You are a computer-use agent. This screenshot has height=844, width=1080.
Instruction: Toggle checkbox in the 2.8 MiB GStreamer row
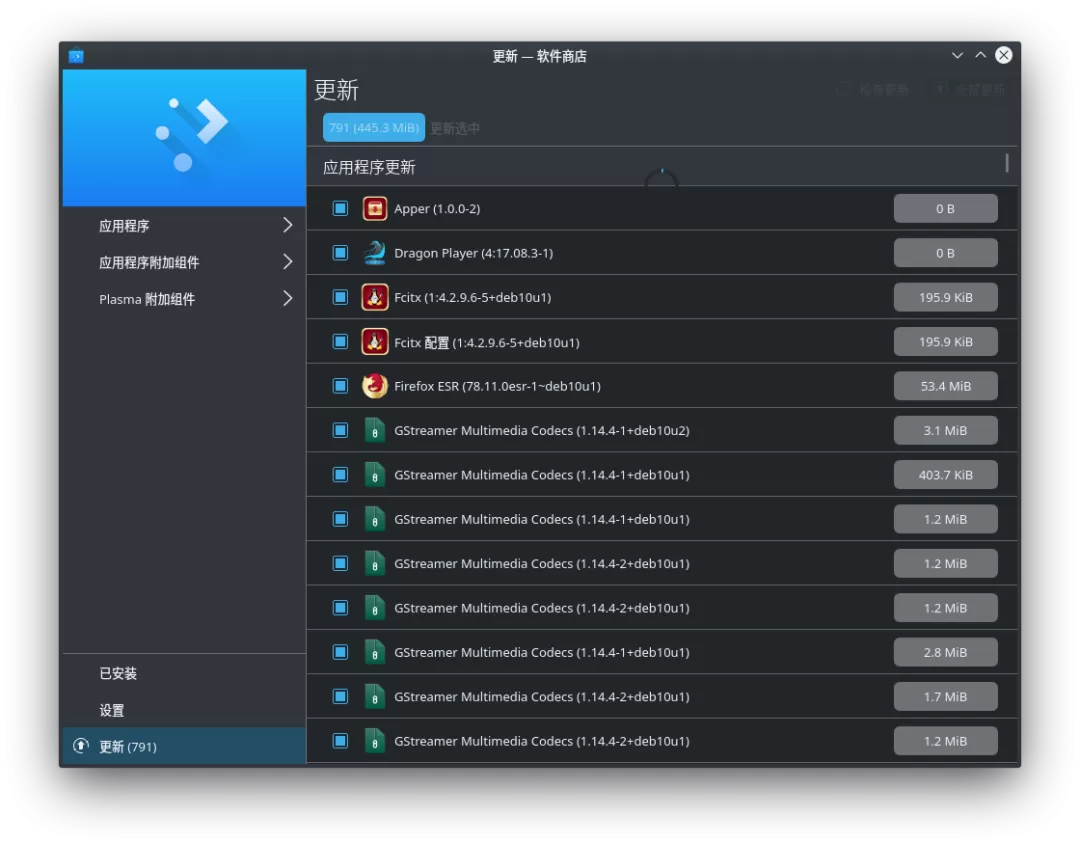(x=340, y=652)
